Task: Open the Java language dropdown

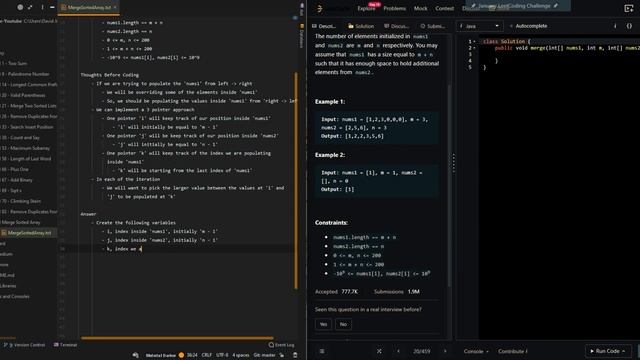Action: [479, 26]
